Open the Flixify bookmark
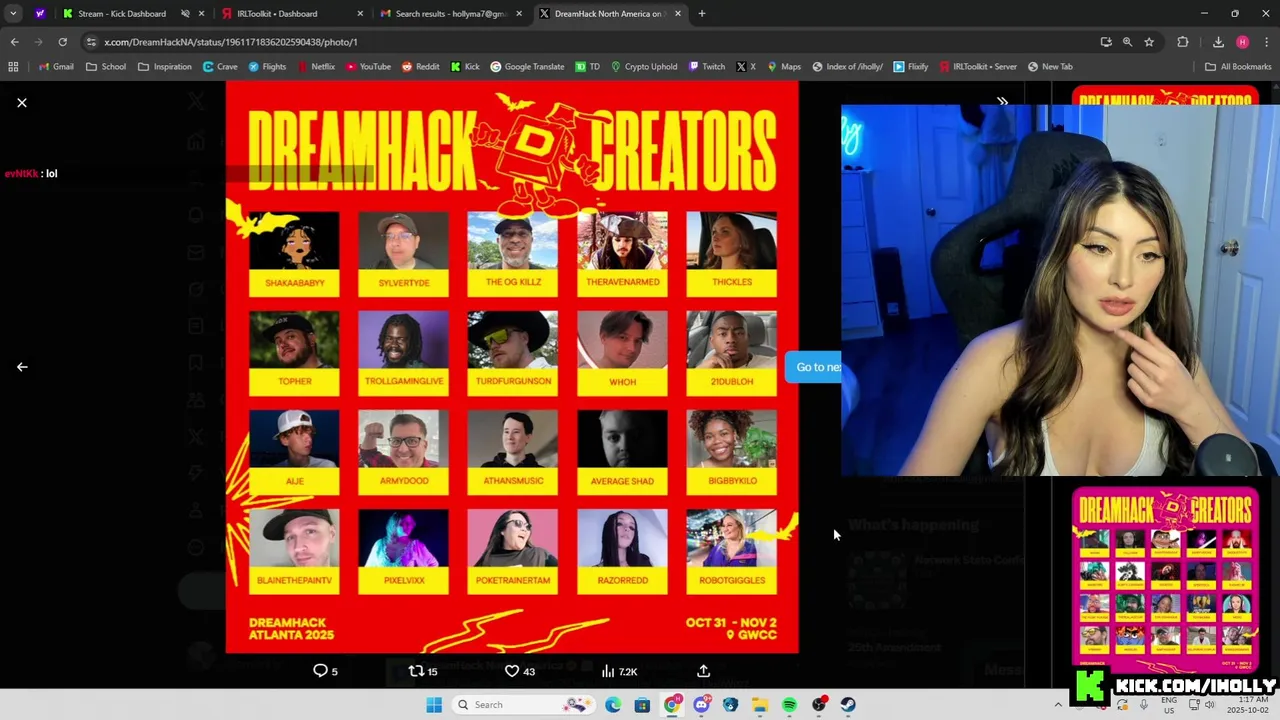1280x720 pixels. (x=910, y=67)
